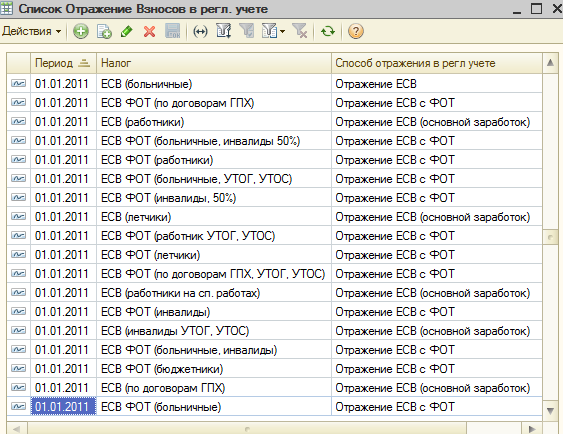Click the filter by current value icon
Image resolution: width=563 pixels, height=434 pixels.
tap(247, 31)
